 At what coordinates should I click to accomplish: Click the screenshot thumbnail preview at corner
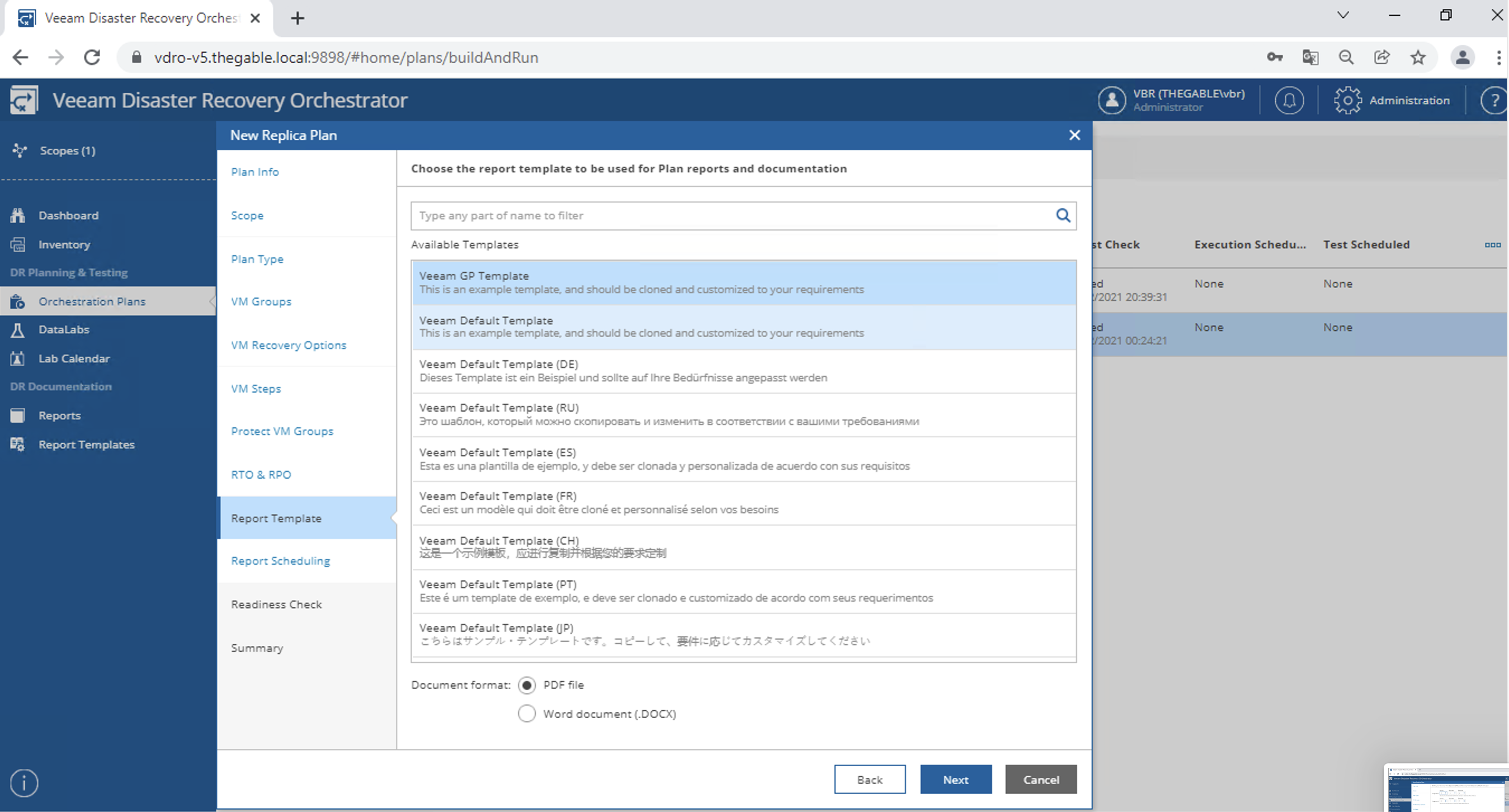click(1447, 788)
